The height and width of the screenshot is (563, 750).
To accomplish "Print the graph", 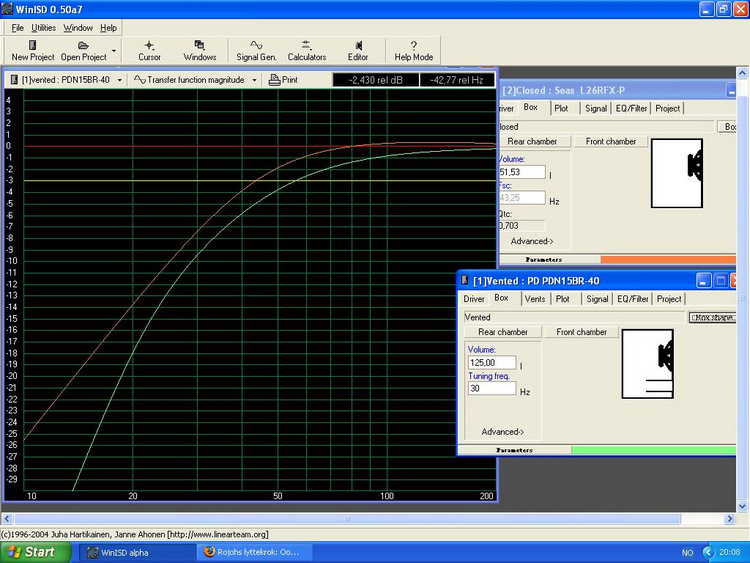I will tap(284, 79).
